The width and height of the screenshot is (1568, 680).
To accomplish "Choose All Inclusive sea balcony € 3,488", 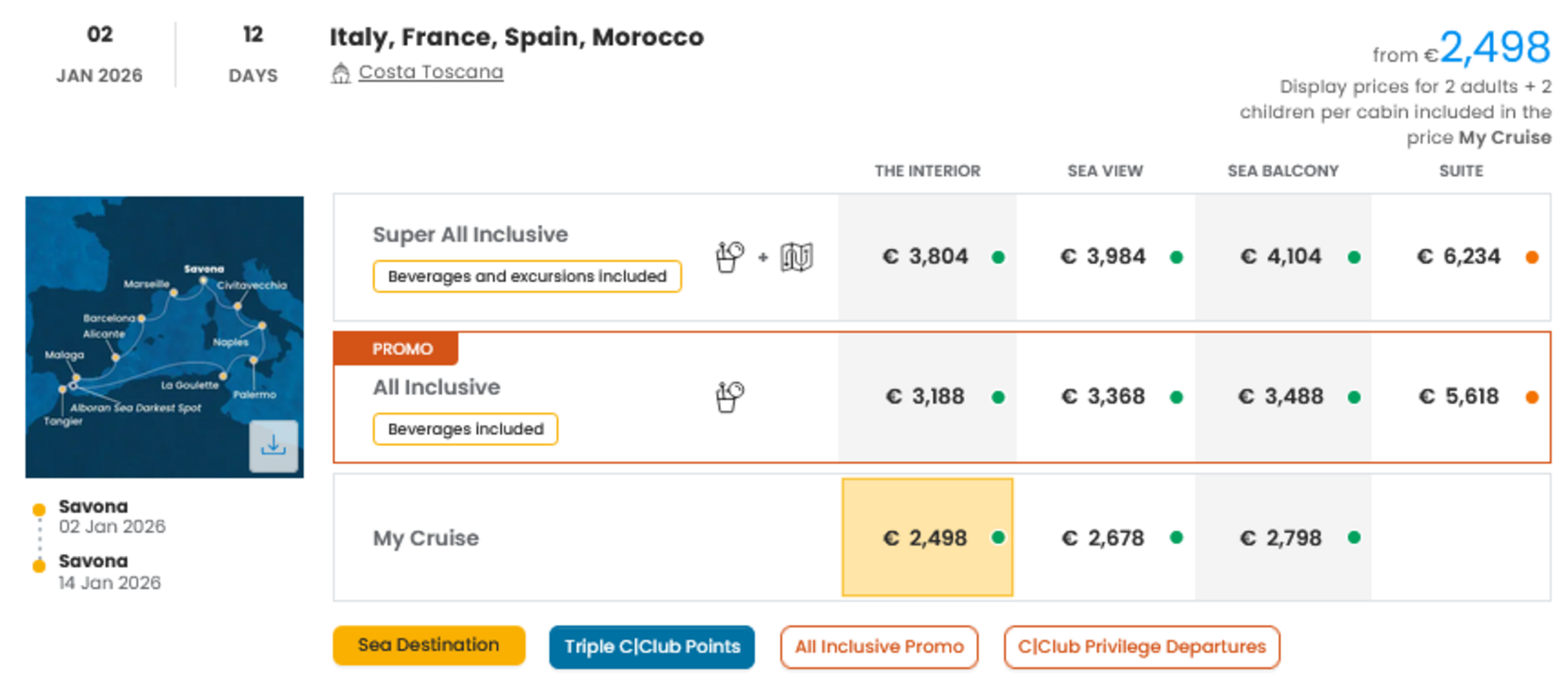I will [1281, 397].
